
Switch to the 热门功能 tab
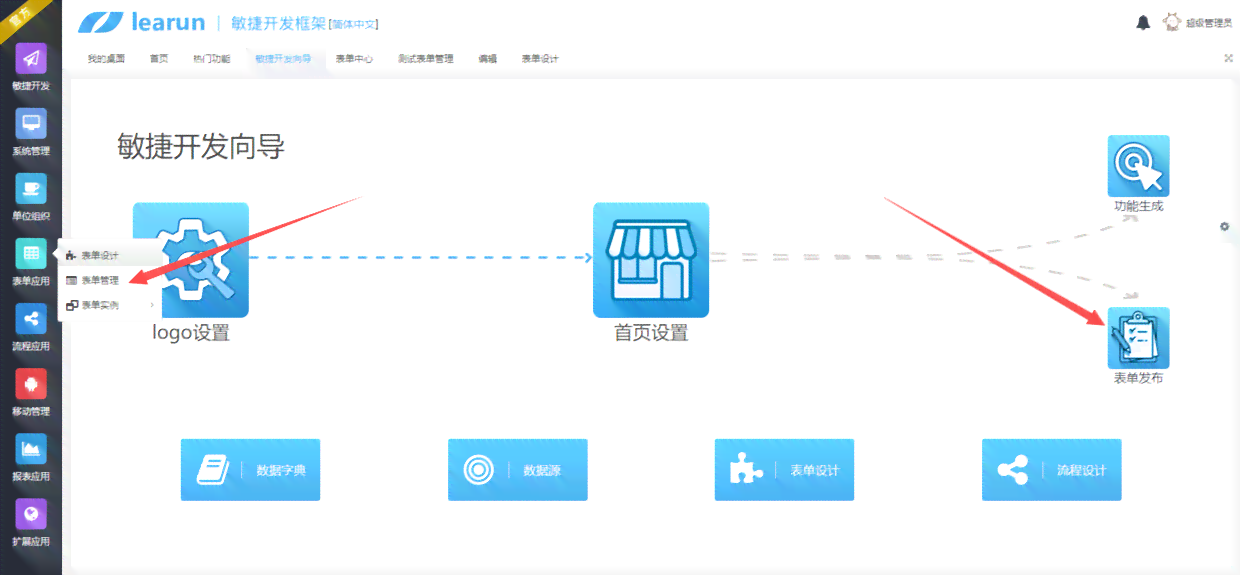(211, 59)
